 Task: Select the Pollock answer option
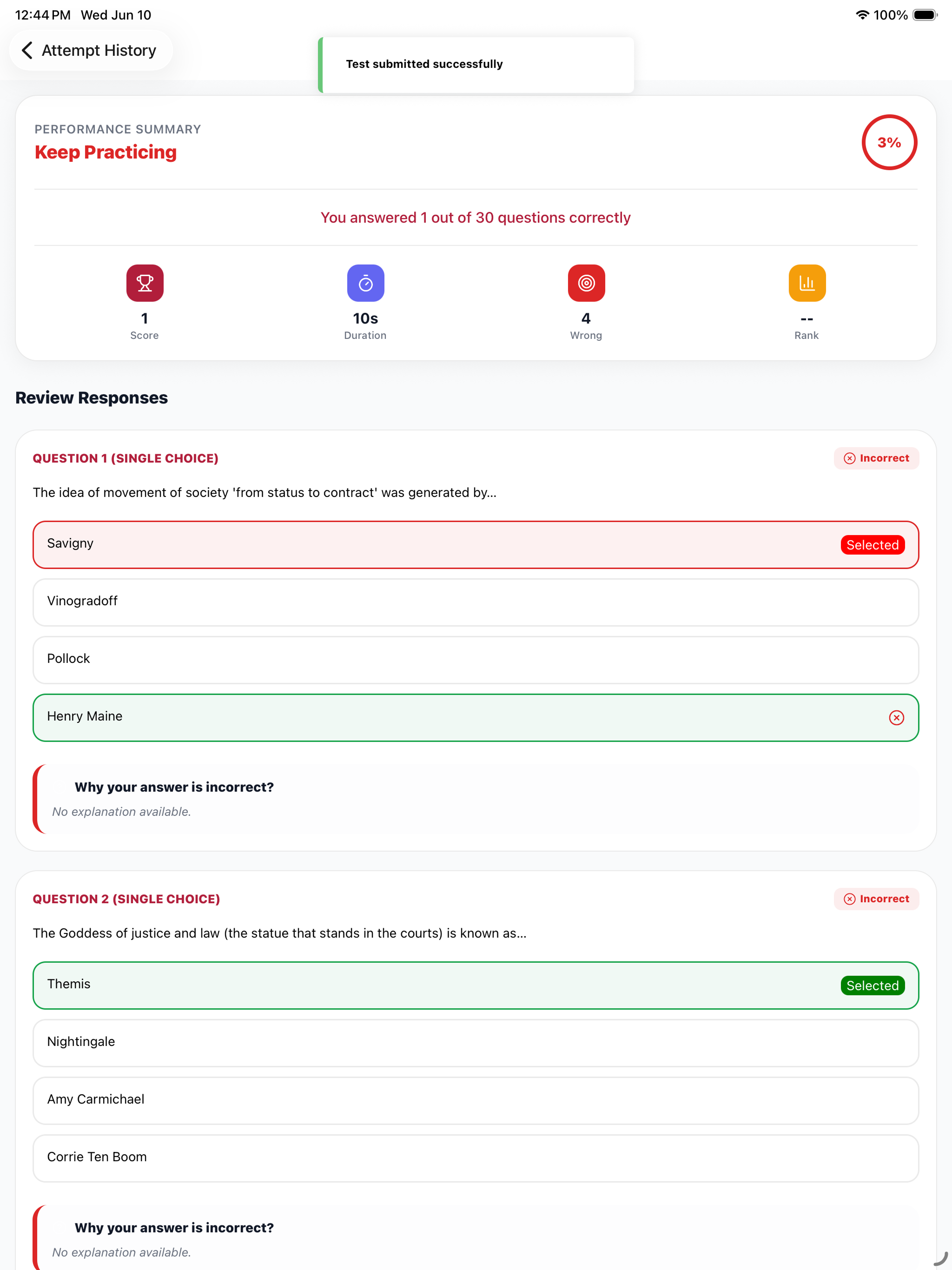pyautogui.click(x=476, y=660)
